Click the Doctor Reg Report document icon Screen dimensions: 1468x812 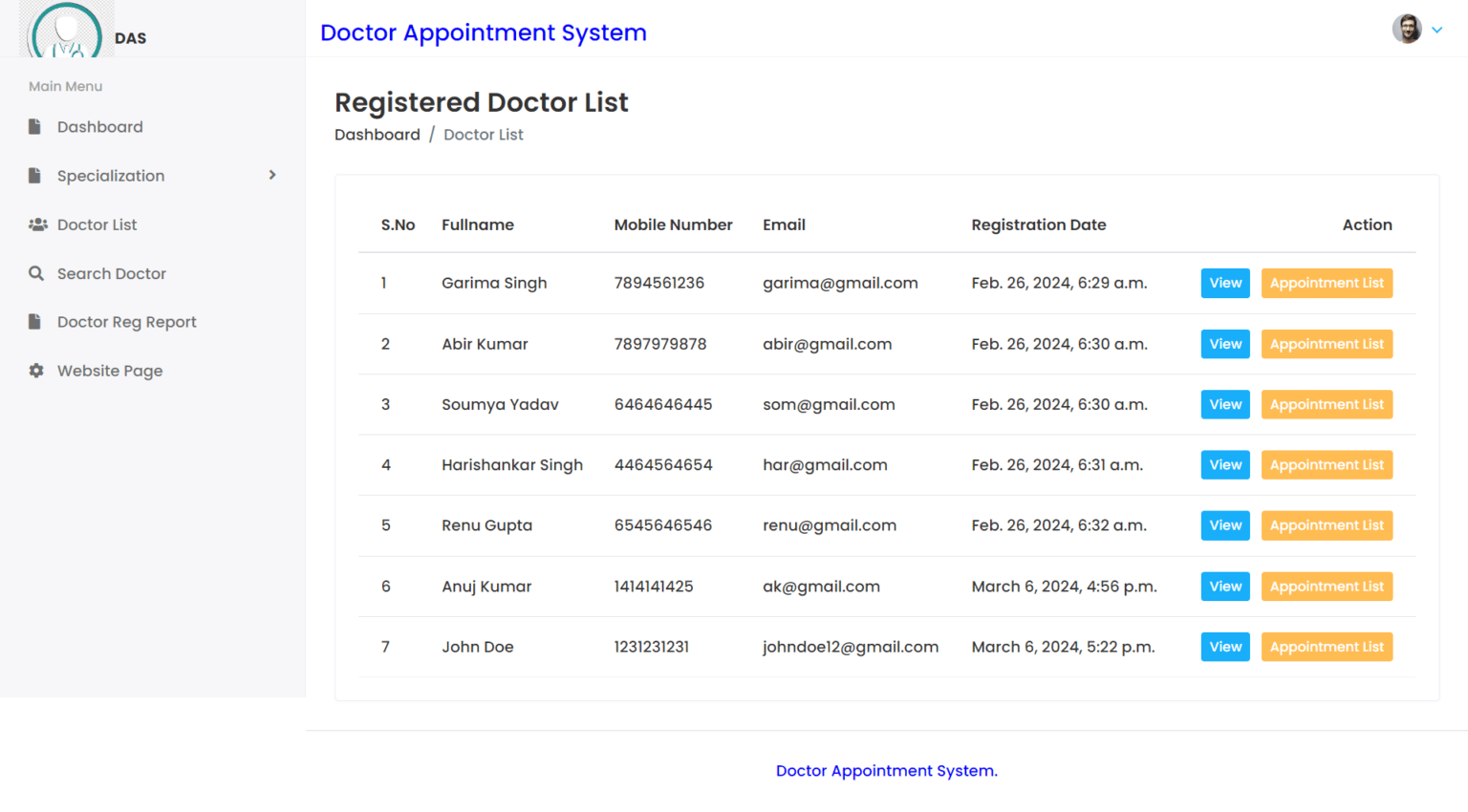35,322
